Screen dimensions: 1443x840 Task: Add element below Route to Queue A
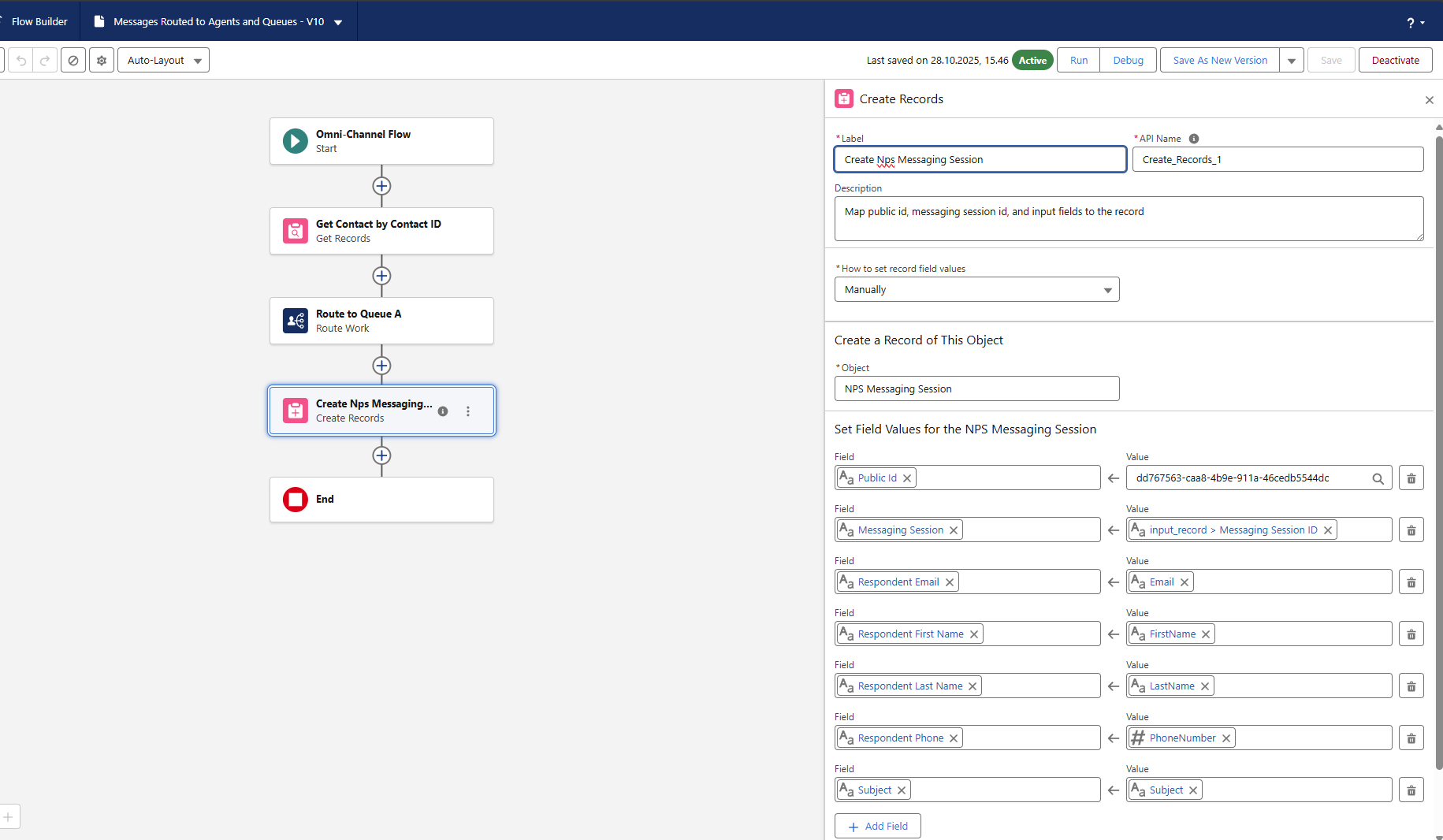tap(381, 366)
